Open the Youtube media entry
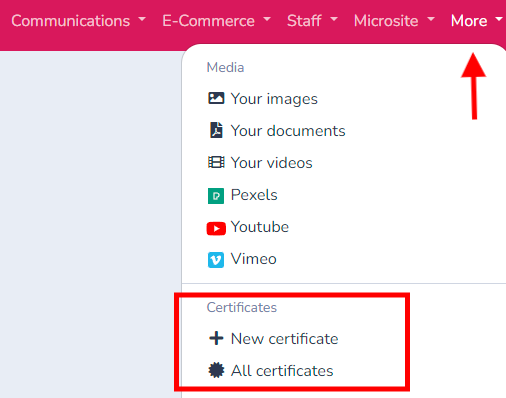506x398 pixels. click(248, 227)
